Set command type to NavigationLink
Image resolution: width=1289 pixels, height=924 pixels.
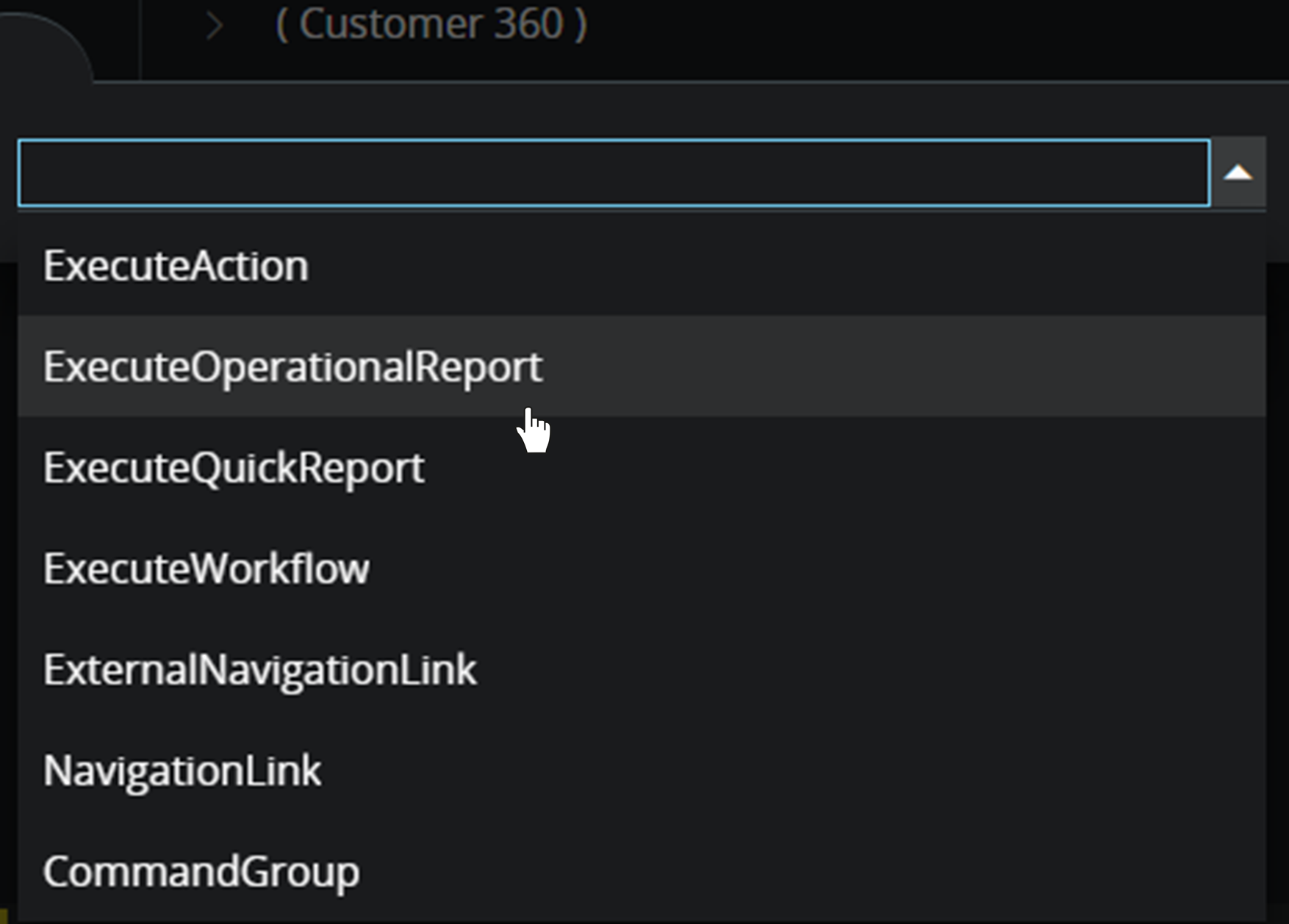click(x=182, y=771)
